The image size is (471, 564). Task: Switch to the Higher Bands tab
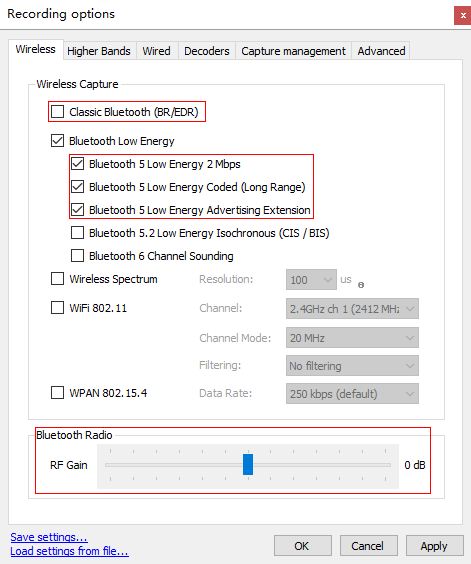[99, 51]
